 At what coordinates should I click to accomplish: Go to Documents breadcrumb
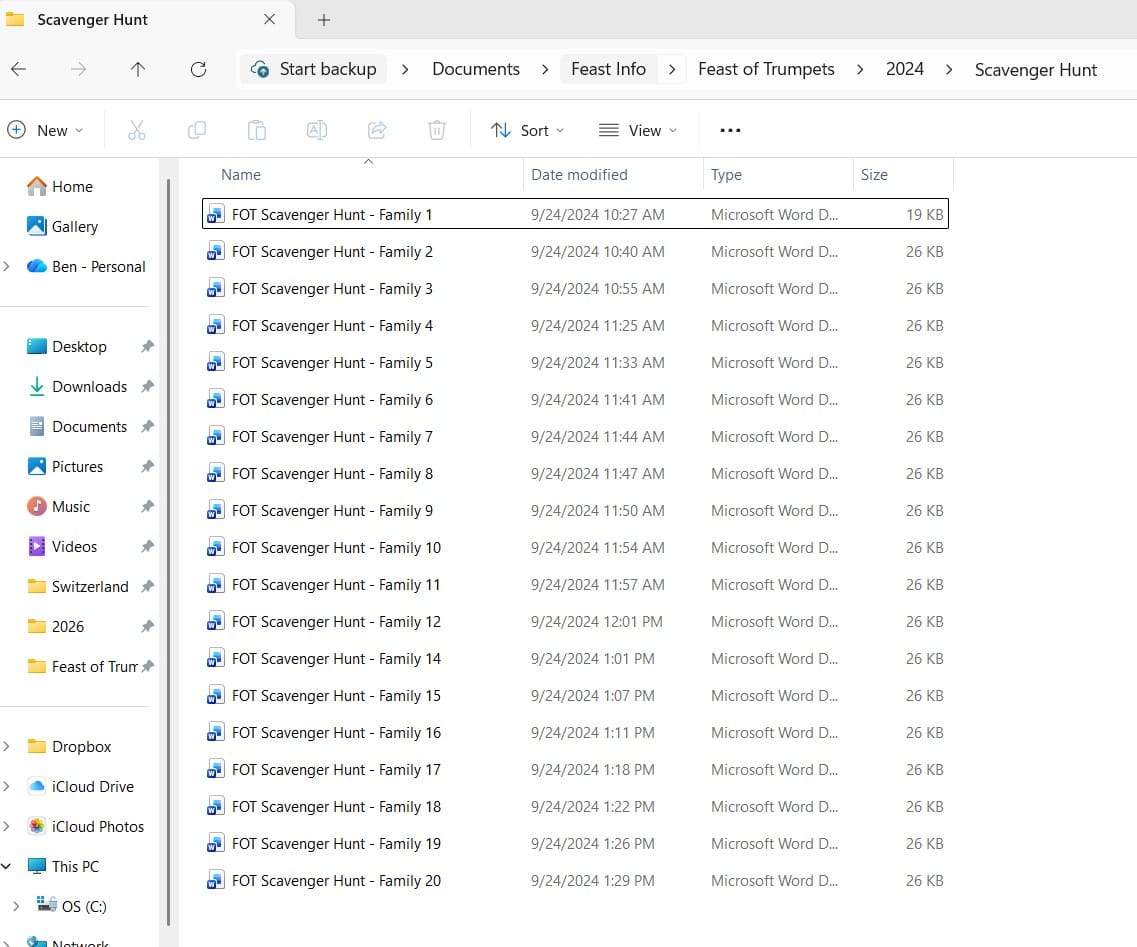[x=476, y=70]
